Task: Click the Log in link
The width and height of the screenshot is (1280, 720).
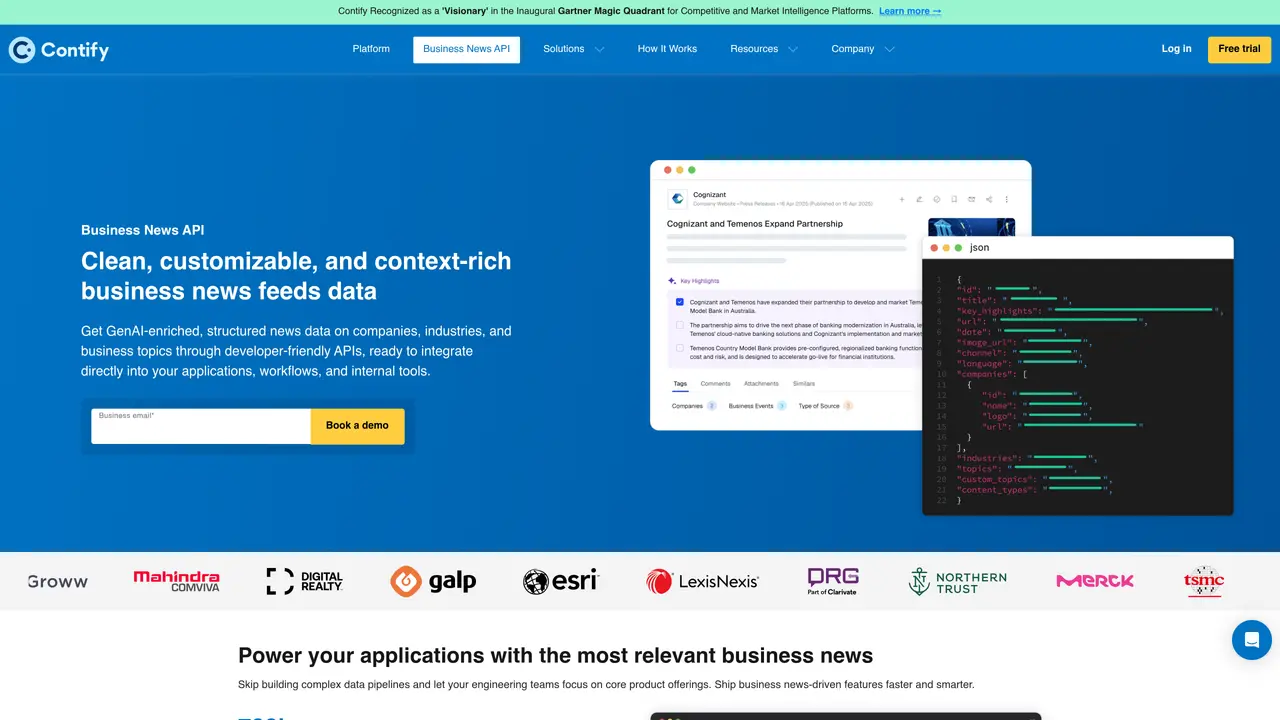Action: click(1176, 49)
